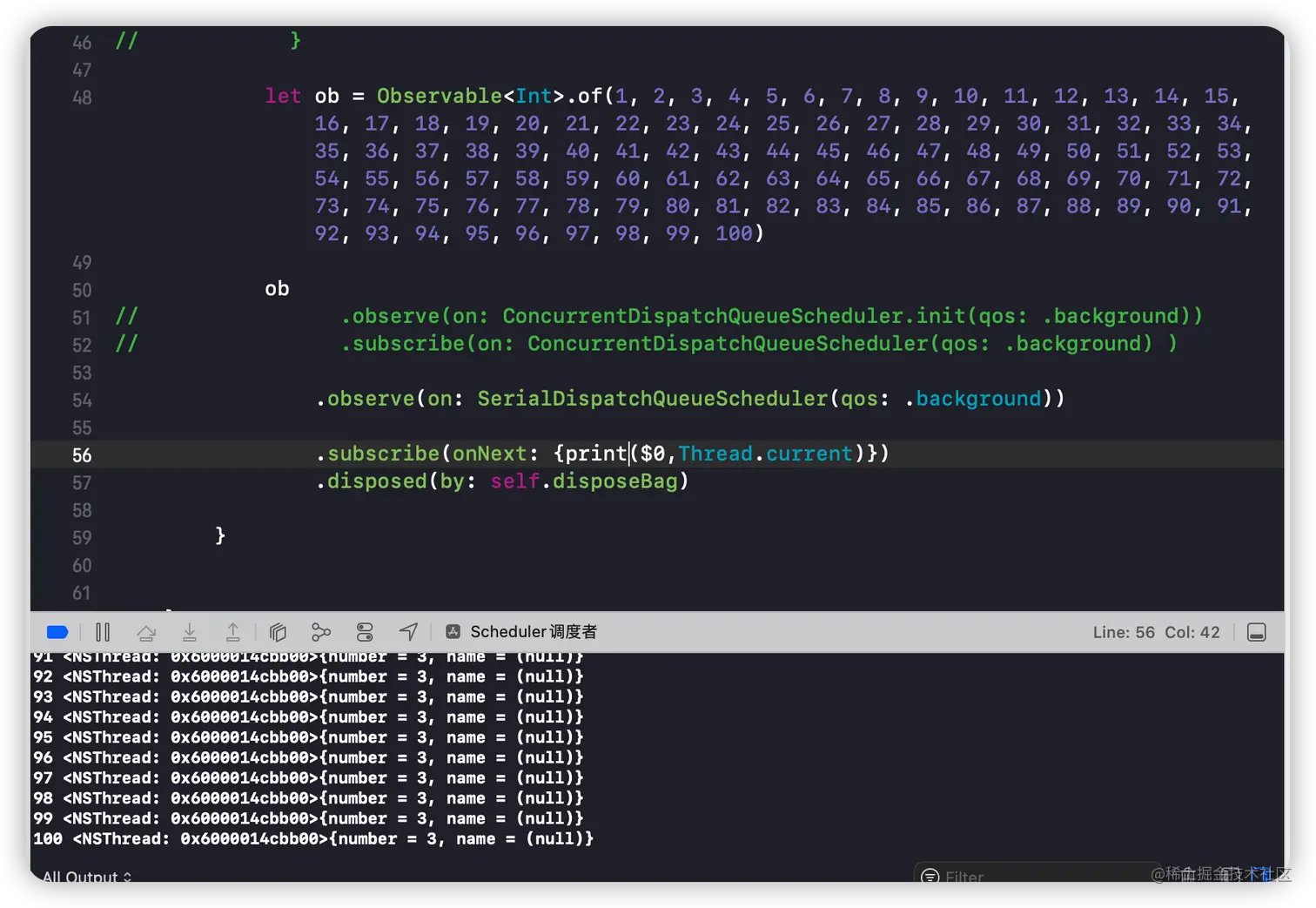
Task: Click line number 54 in the gutter
Action: pos(82,400)
